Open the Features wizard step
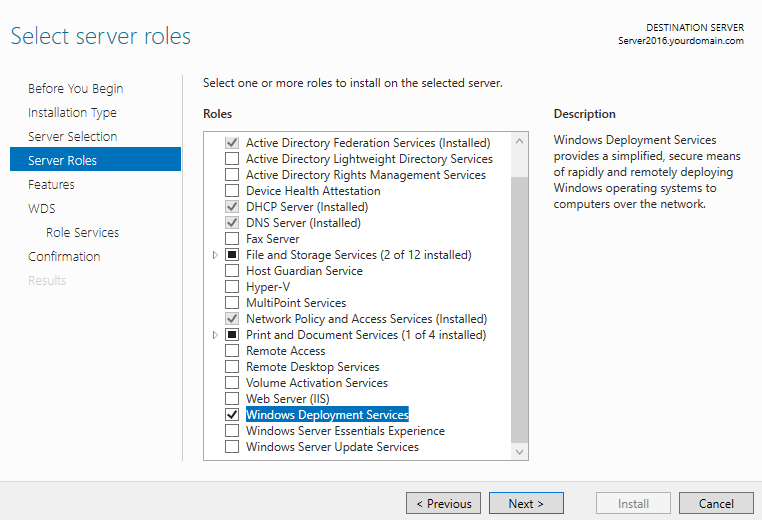 (x=51, y=185)
